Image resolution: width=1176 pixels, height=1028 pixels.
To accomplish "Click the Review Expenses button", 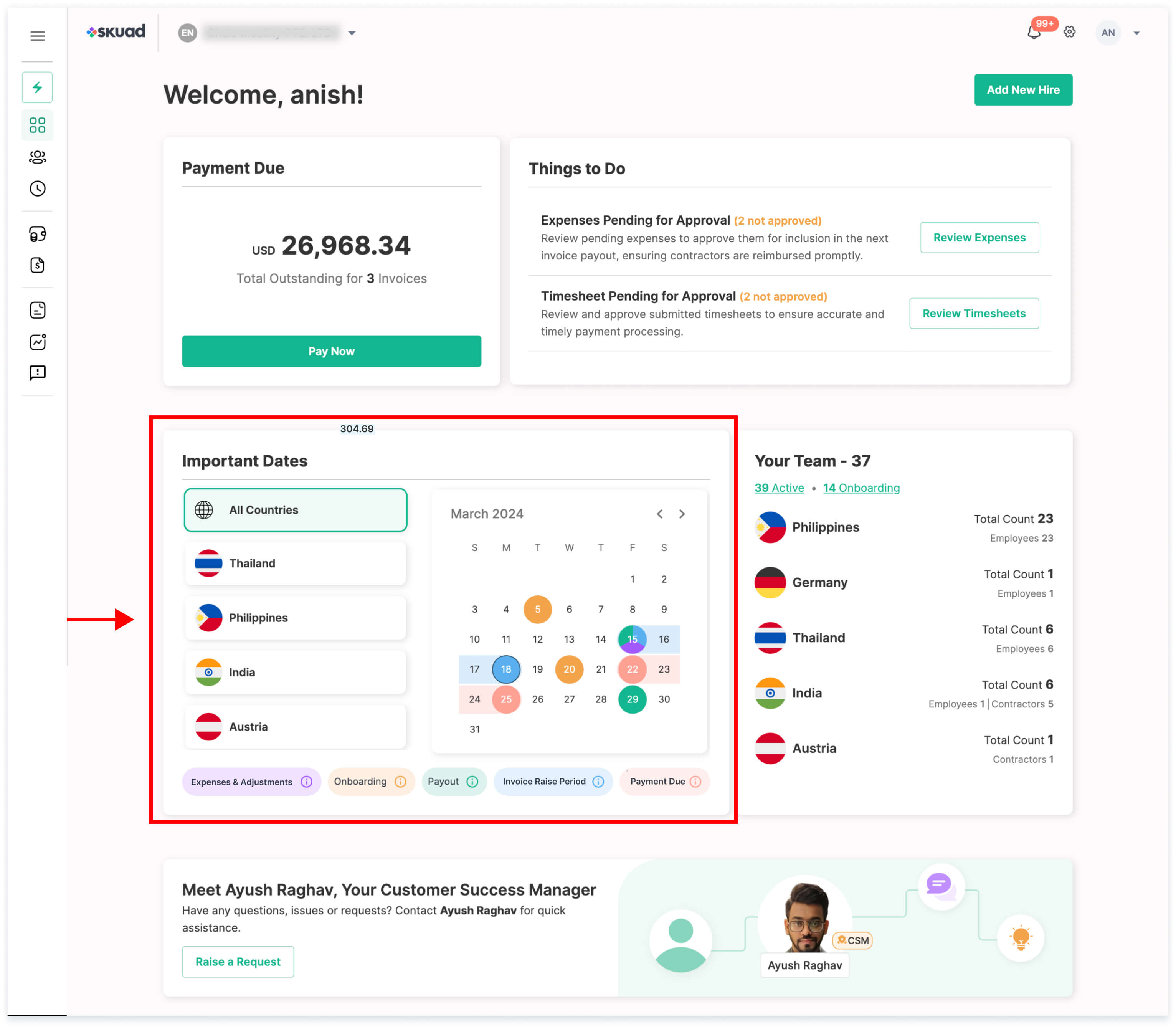I will [979, 238].
